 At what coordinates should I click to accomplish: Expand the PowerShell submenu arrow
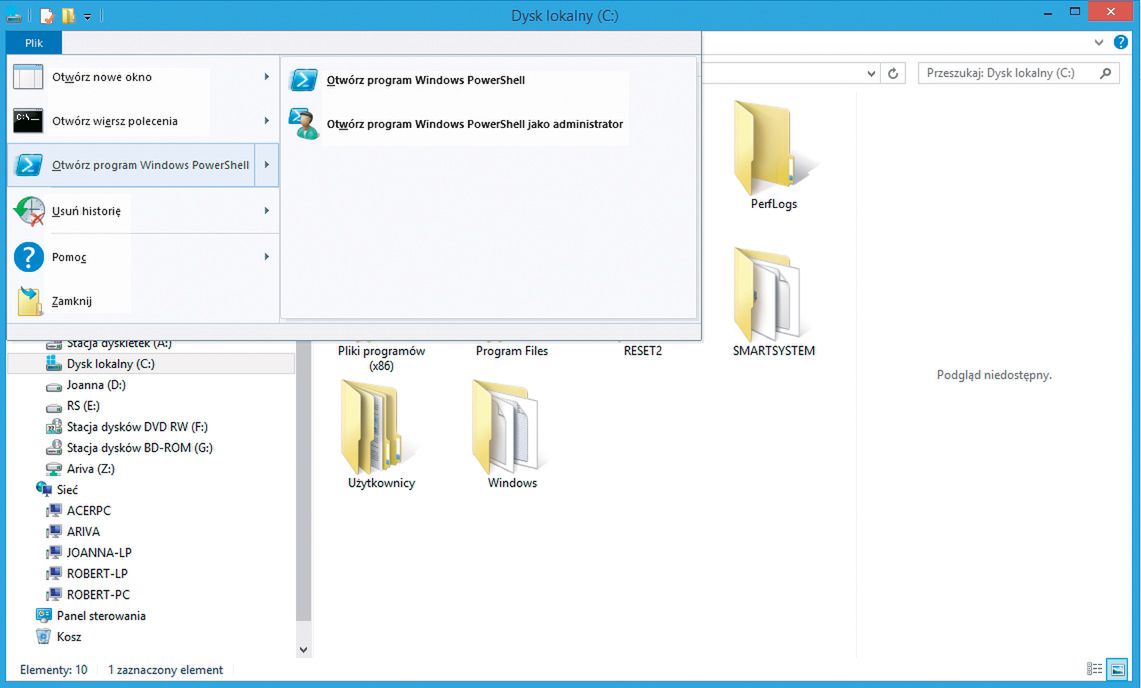point(266,165)
